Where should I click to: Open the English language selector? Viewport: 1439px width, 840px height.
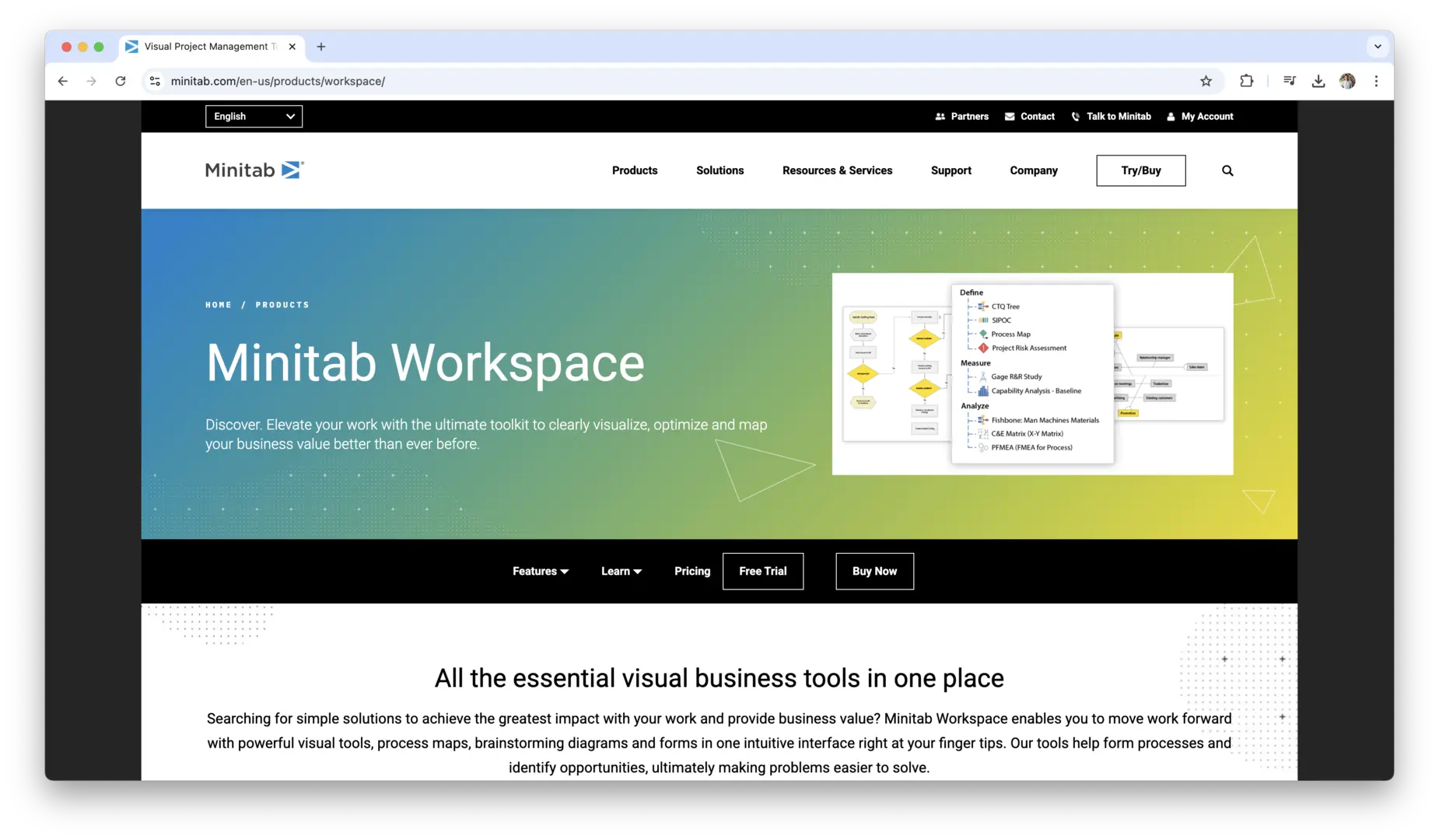point(254,116)
